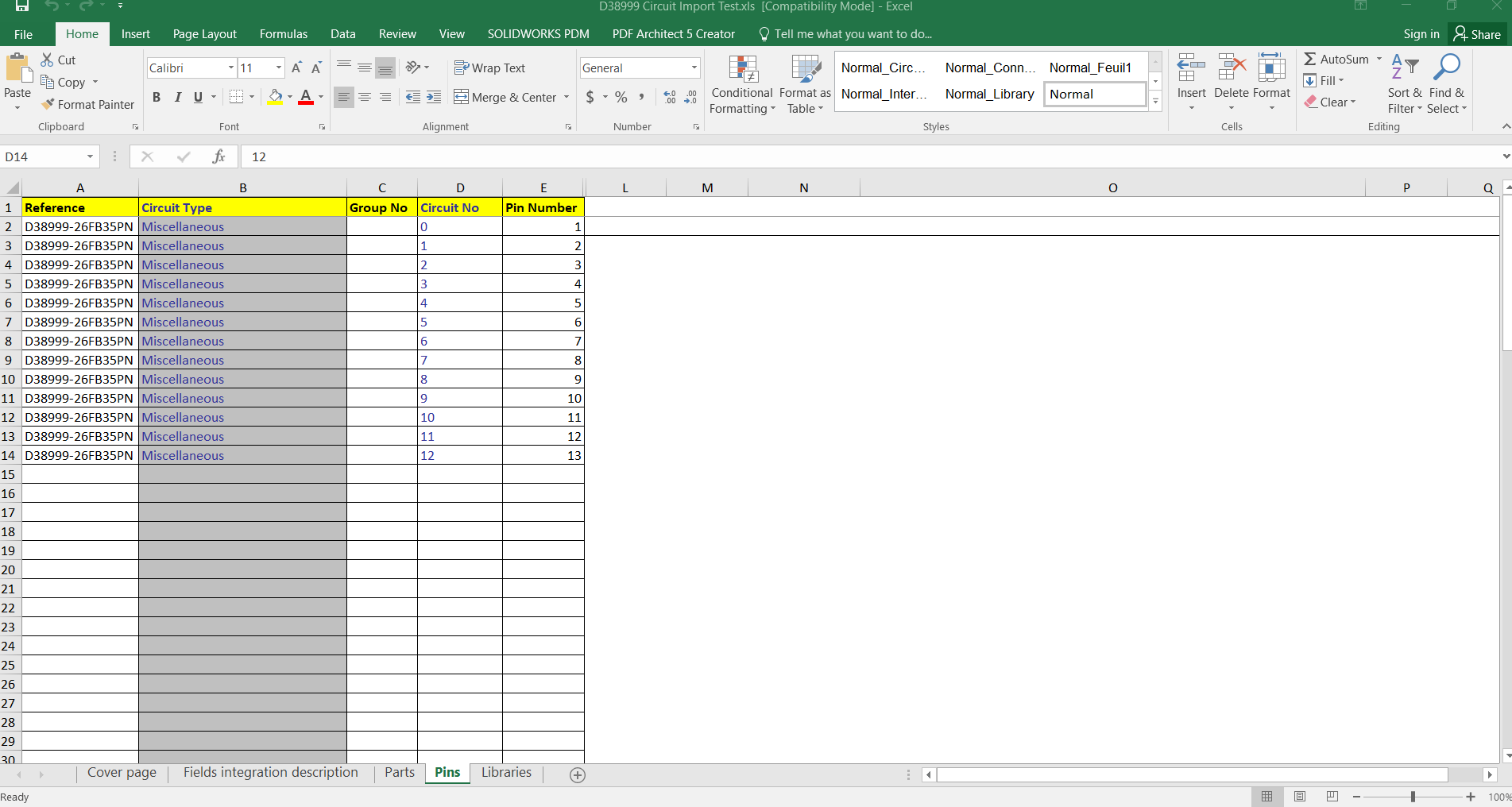
Task: Increase font size with larger A
Action: click(x=296, y=68)
